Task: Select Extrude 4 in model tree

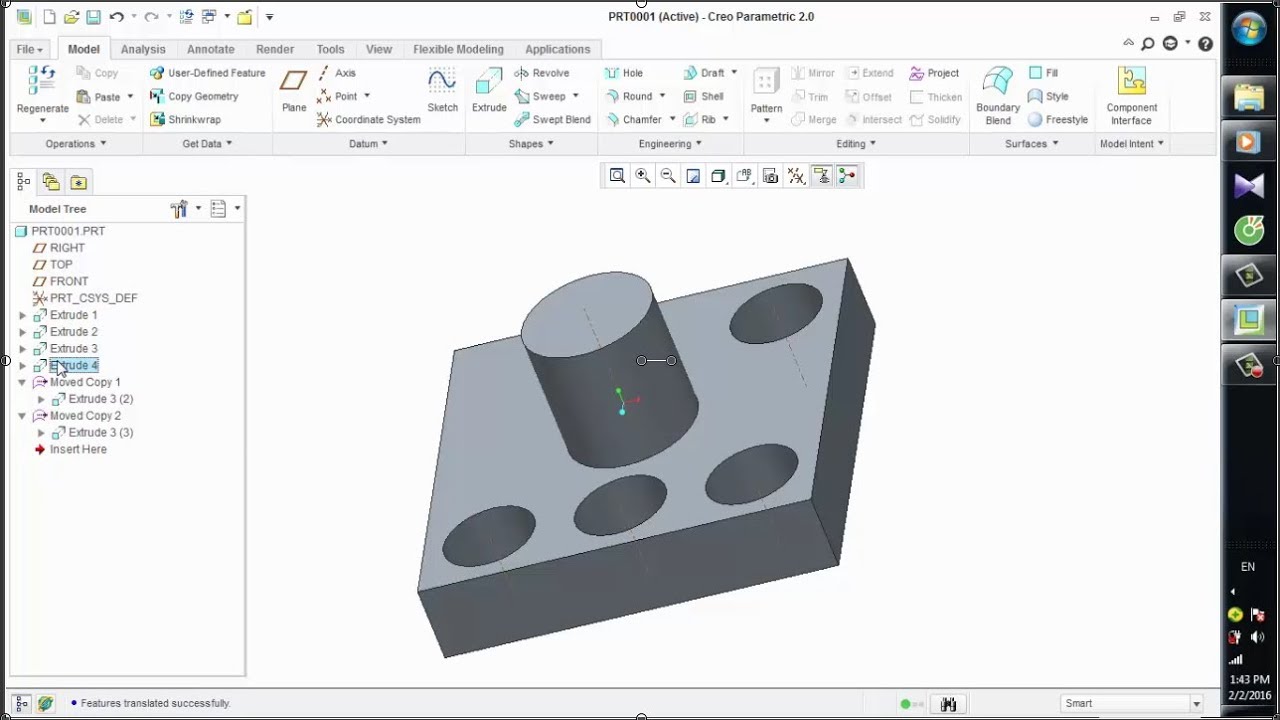Action: point(74,366)
